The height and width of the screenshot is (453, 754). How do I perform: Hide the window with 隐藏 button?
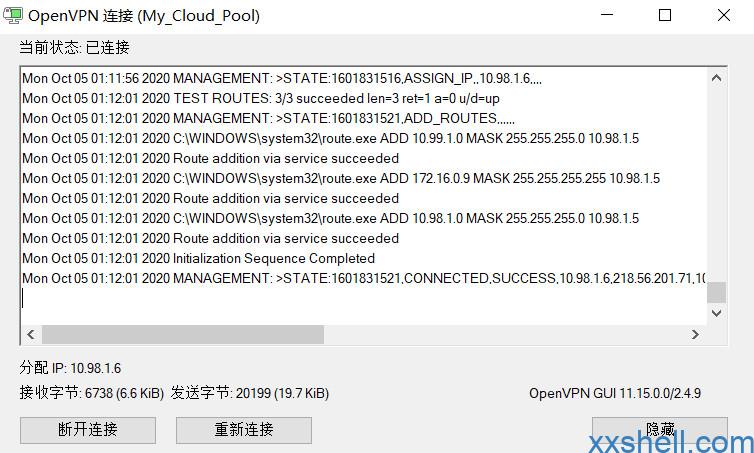(660, 429)
